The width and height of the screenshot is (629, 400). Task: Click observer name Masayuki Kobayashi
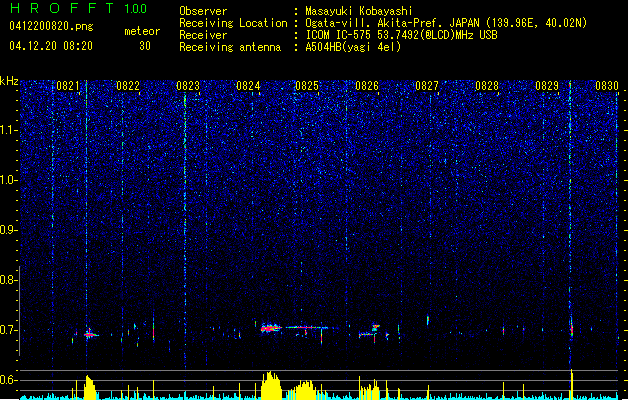pyautogui.click(x=359, y=11)
